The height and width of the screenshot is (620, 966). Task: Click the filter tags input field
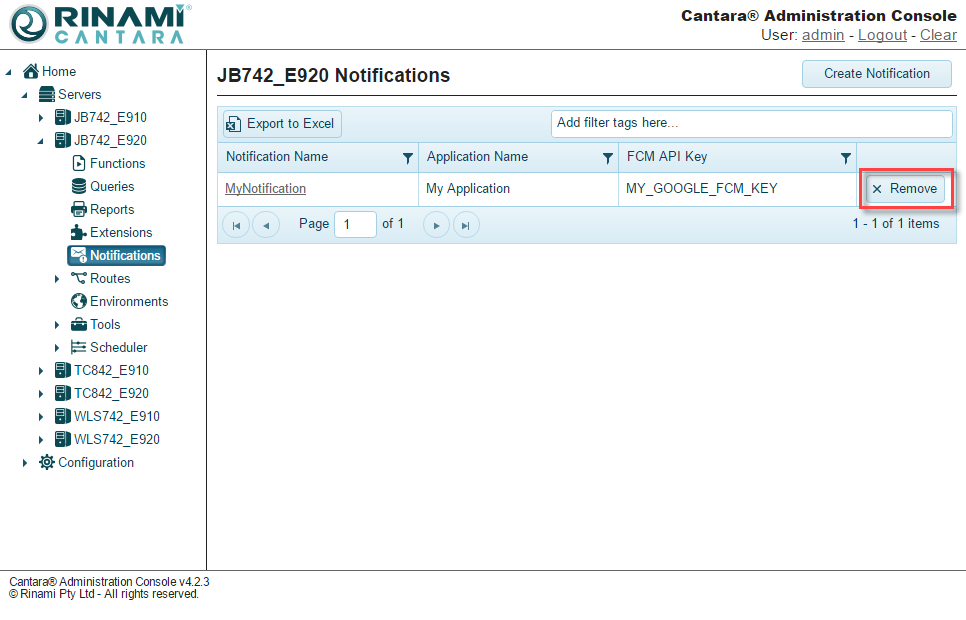[751, 124]
